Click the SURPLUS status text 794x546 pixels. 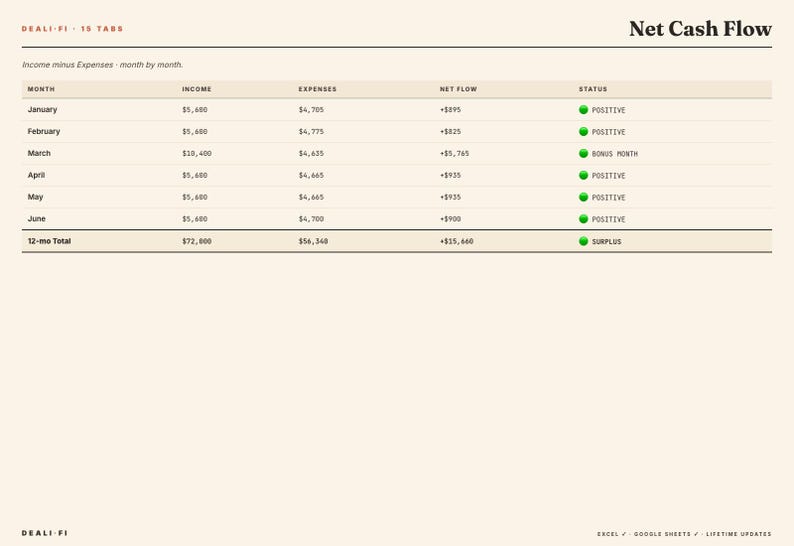pos(607,242)
